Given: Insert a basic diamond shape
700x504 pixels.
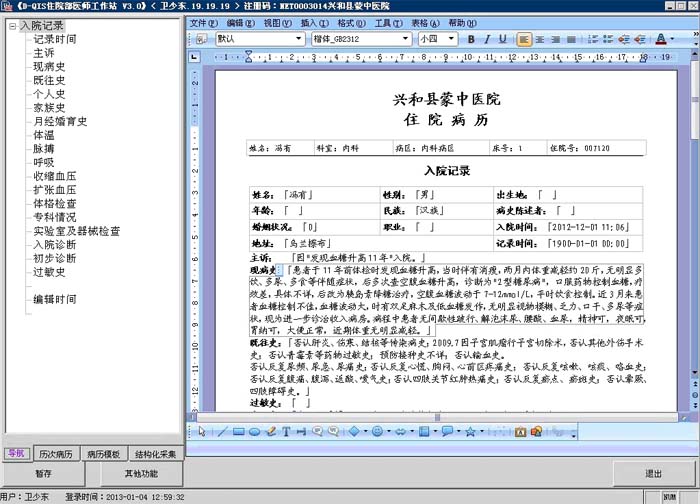Looking at the screenshot, I should coord(354,431).
